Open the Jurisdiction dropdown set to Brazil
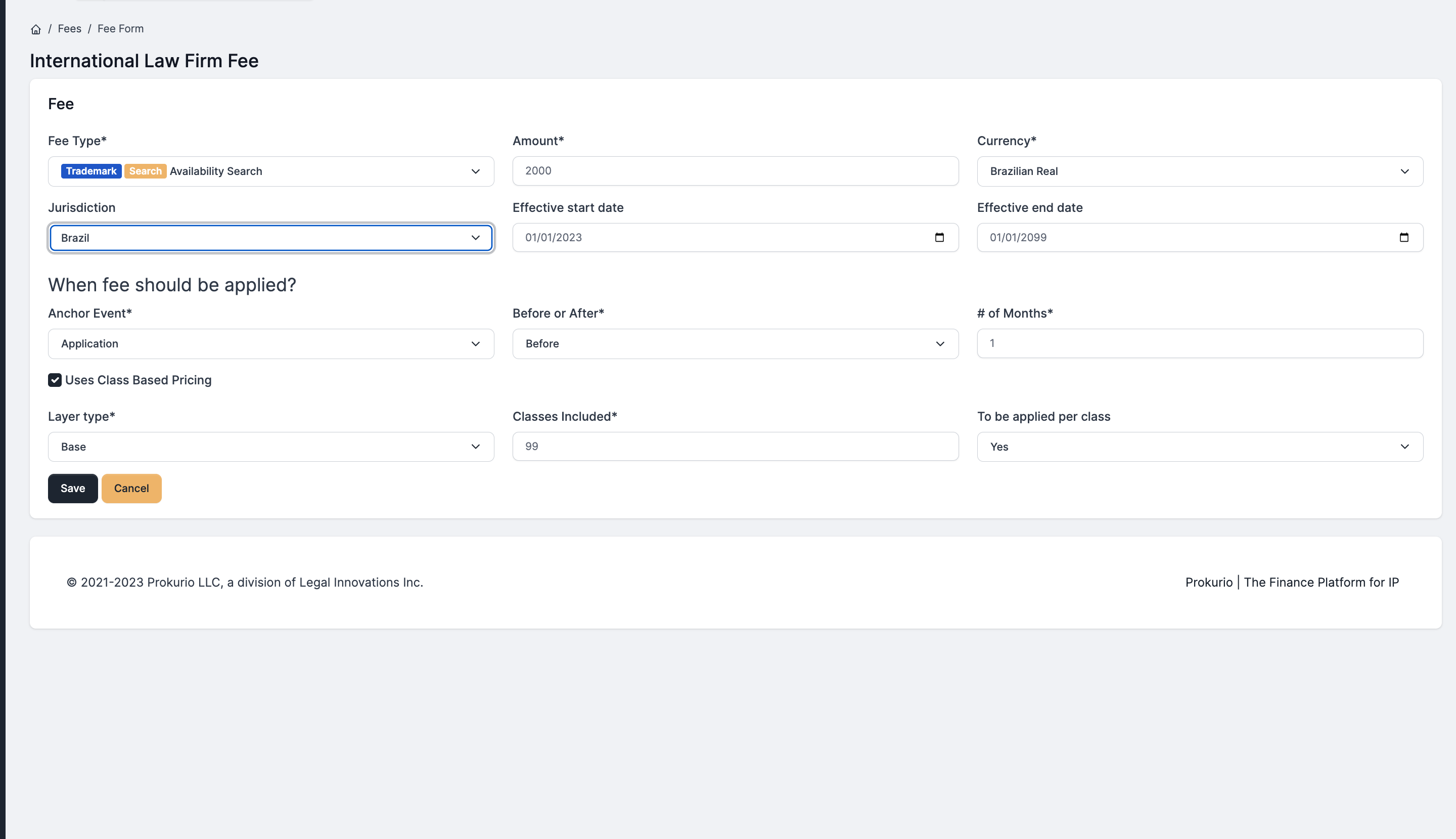This screenshot has height=839, width=1456. 270,238
